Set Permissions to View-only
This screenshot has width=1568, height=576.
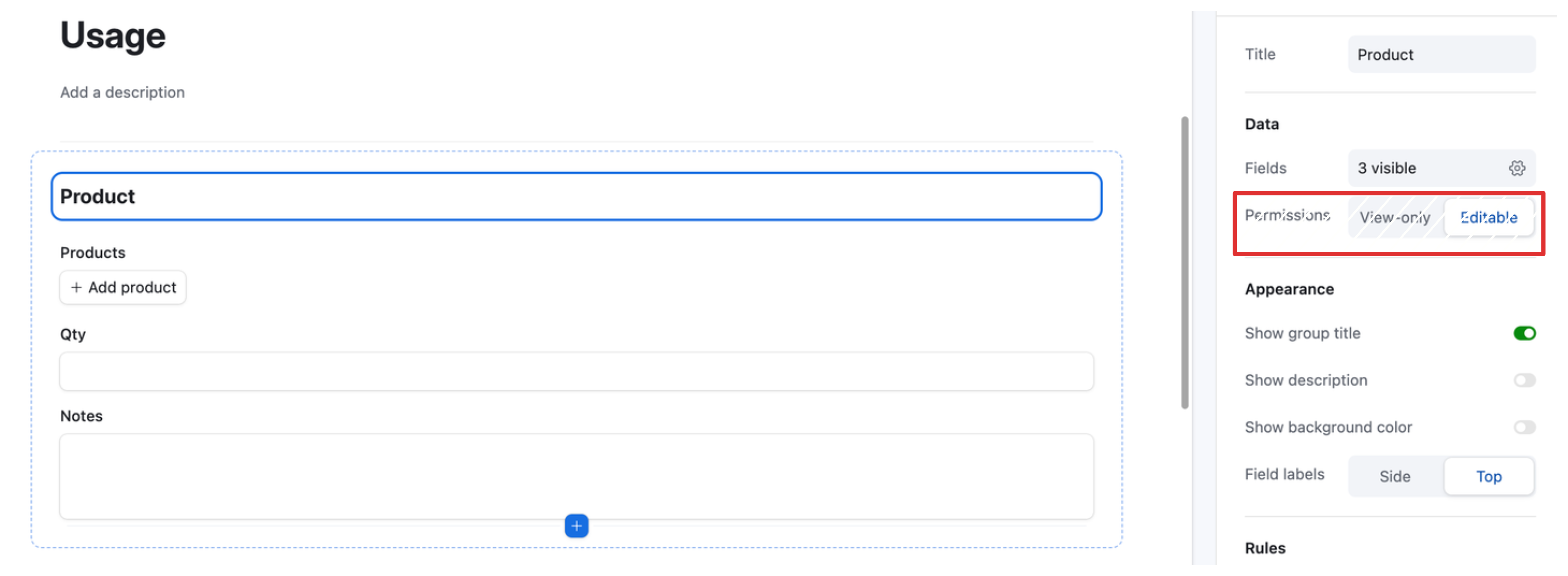(x=1395, y=217)
